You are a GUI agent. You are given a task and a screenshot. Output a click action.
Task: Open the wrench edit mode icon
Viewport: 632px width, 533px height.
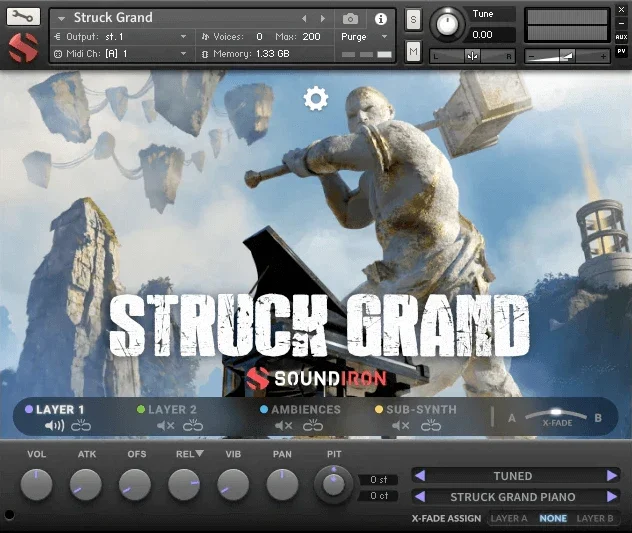[x=23, y=16]
